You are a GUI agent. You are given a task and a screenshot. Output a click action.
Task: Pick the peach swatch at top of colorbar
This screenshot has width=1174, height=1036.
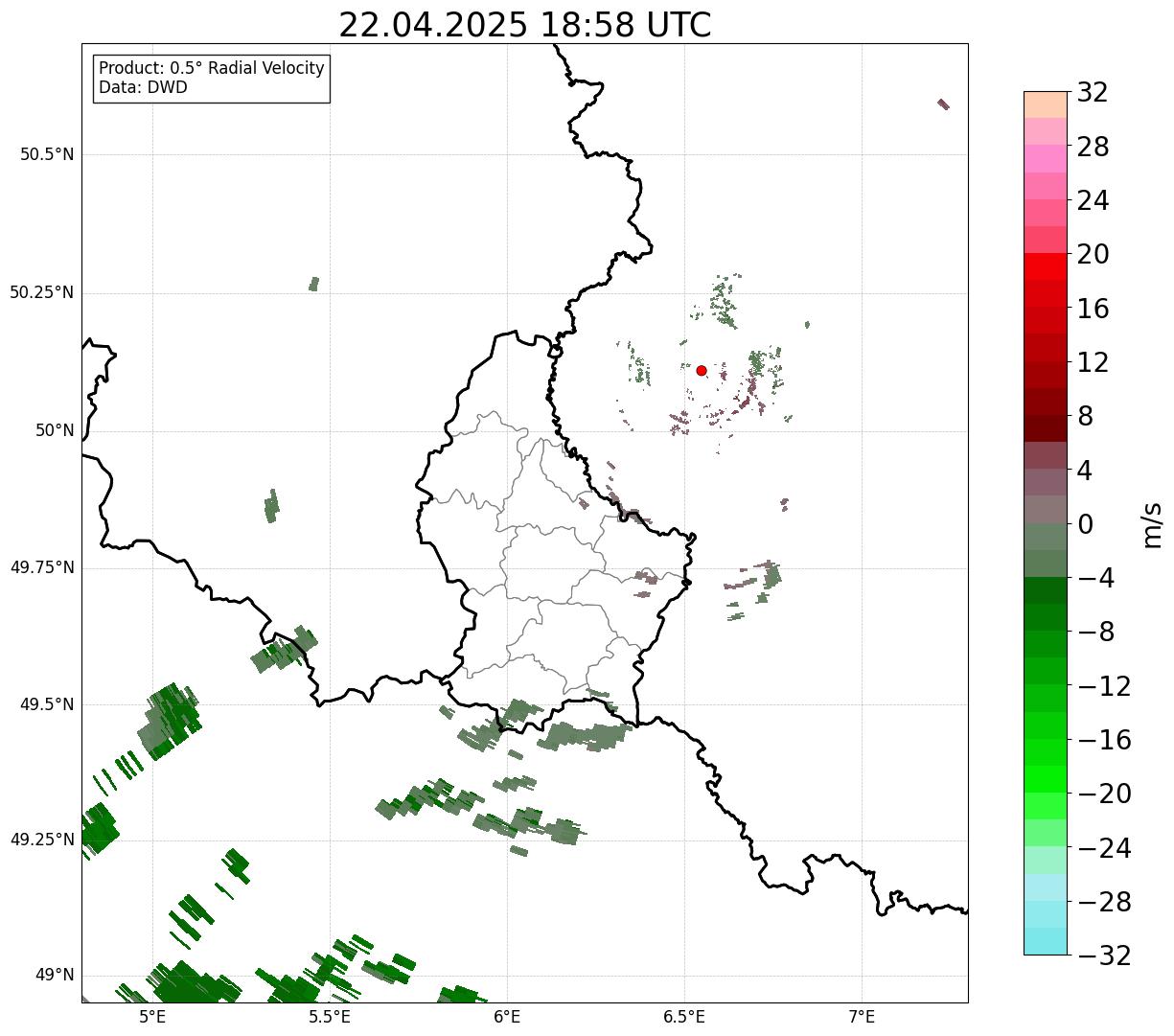[1046, 104]
